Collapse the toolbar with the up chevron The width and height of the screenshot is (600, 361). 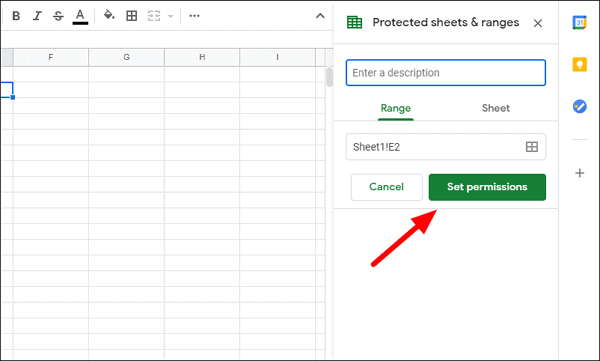320,16
